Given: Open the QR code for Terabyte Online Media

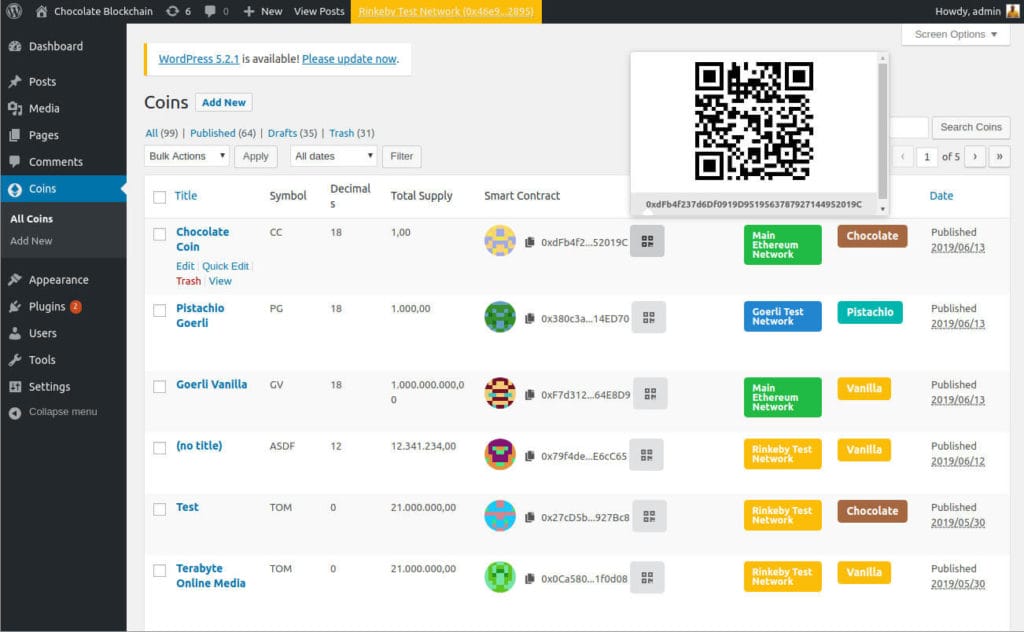Looking at the screenshot, I should (649, 577).
